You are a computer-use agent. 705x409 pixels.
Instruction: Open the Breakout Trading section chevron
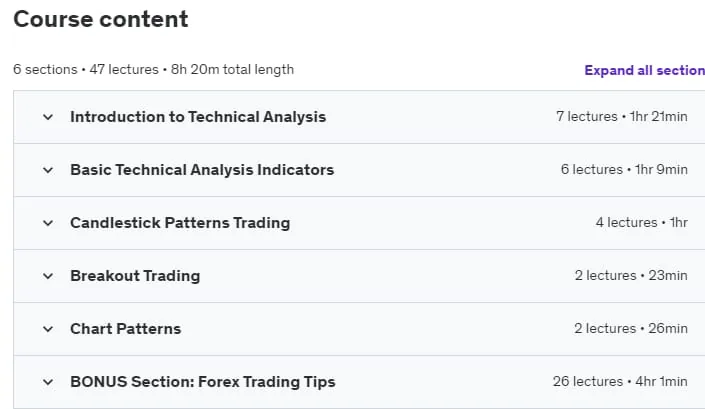click(x=48, y=276)
